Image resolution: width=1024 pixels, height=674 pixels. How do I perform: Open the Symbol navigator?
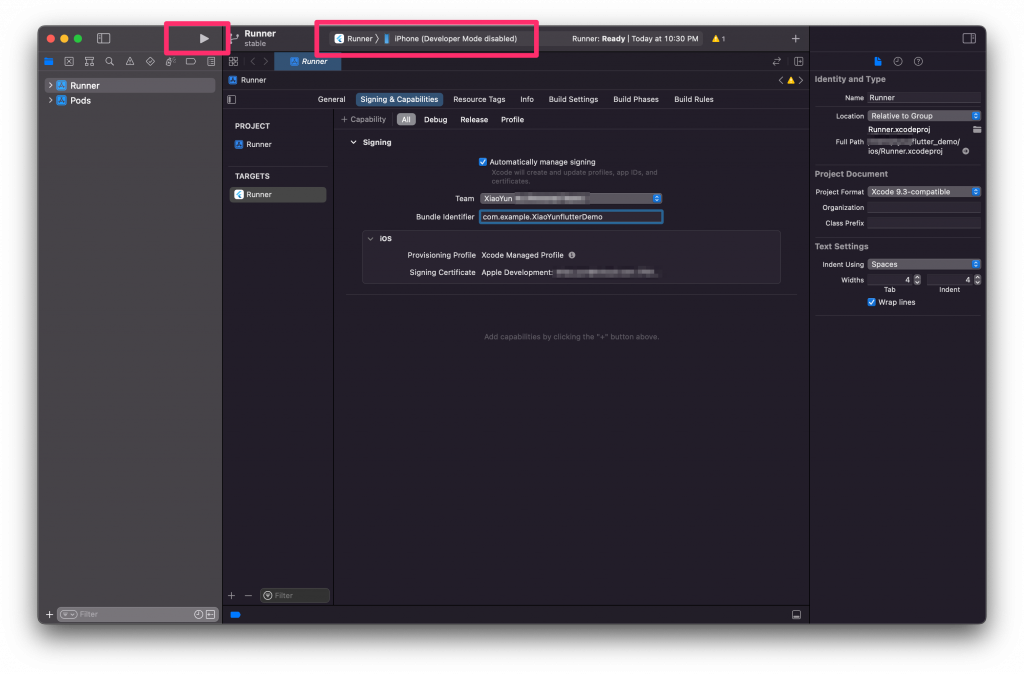[89, 61]
